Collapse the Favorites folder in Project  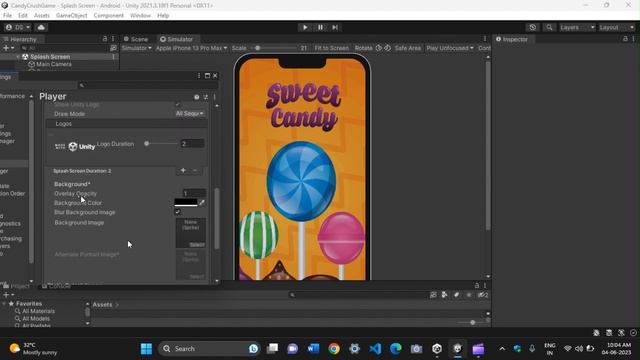coord(4,304)
